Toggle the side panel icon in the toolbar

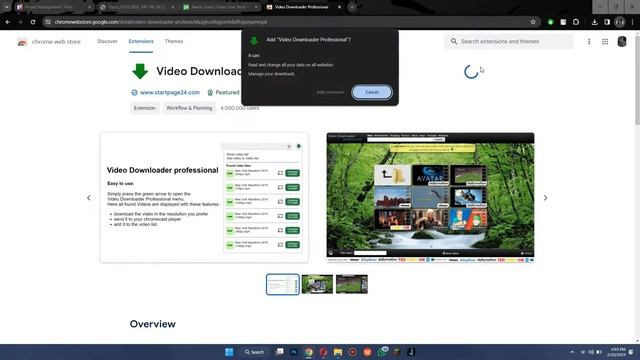pos(607,22)
